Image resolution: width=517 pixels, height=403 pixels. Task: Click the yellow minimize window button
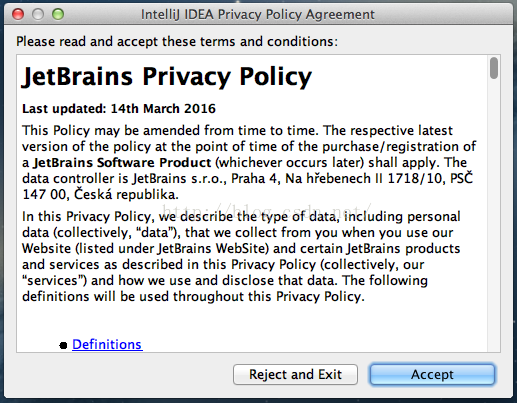[x=38, y=14]
